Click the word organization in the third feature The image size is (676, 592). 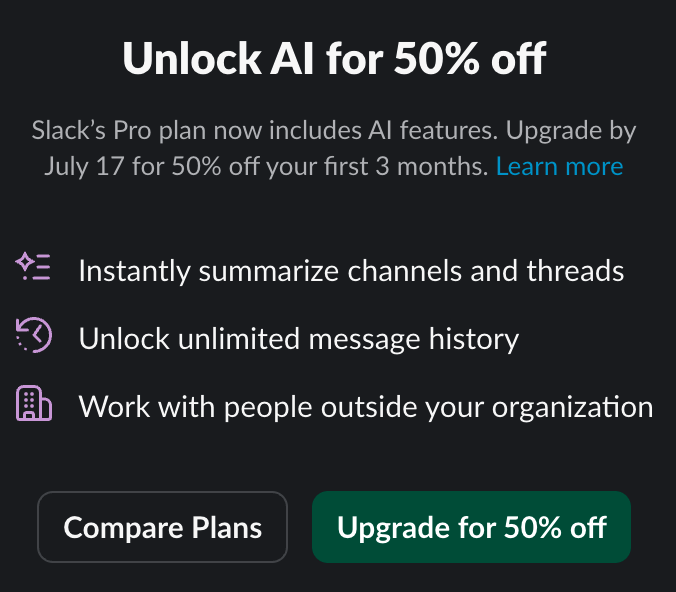pyautogui.click(x=573, y=407)
